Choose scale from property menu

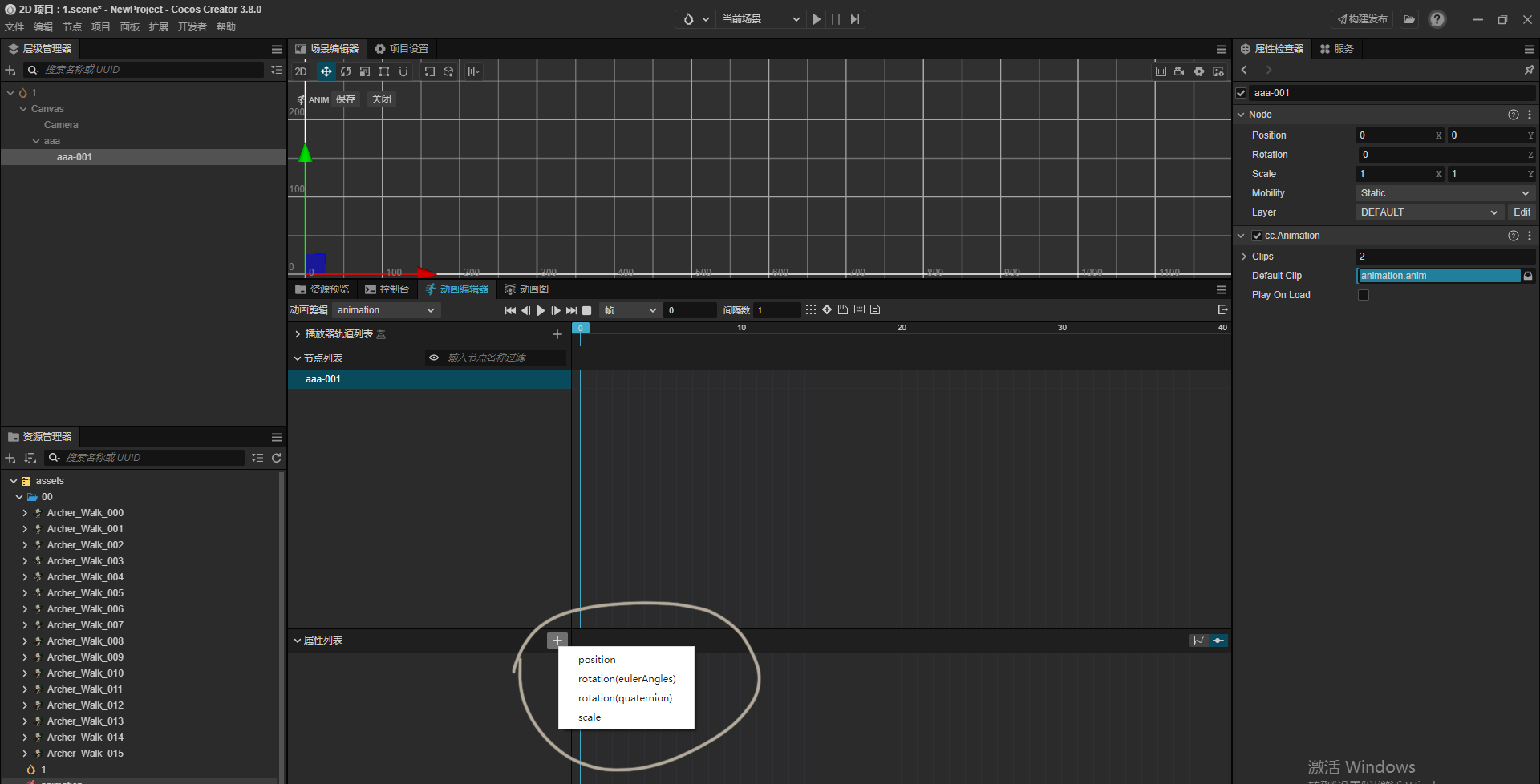(626, 717)
